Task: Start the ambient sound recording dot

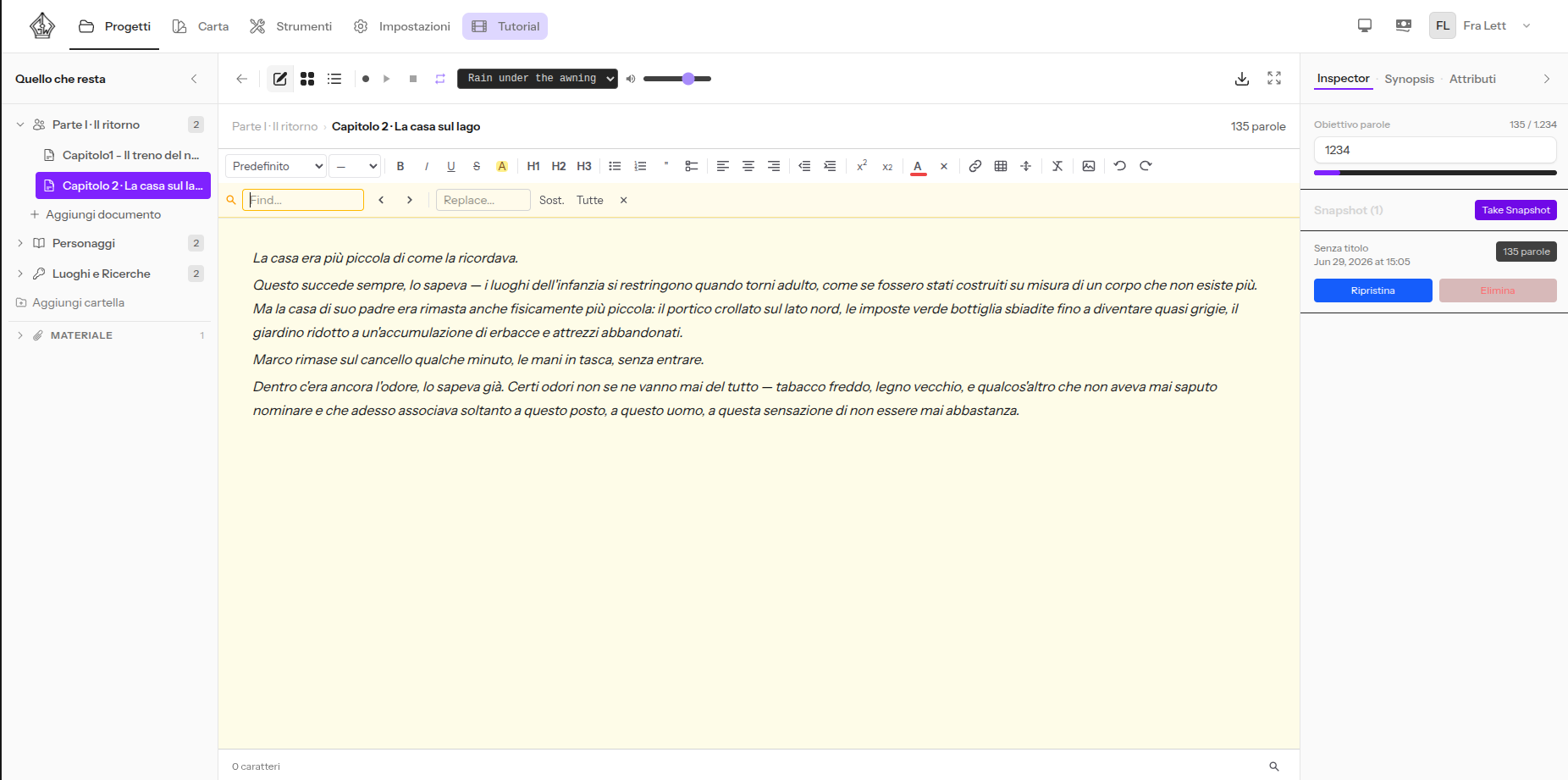Action: click(x=366, y=79)
